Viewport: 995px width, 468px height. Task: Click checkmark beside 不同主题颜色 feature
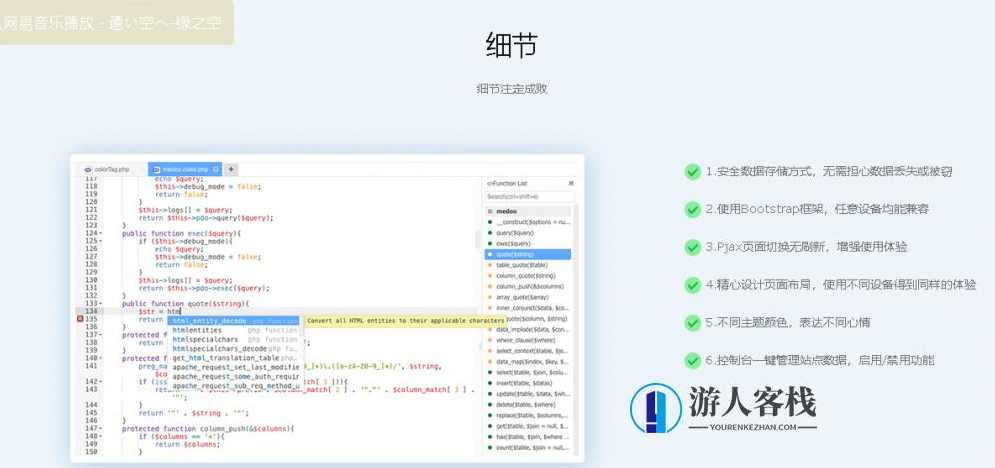click(692, 323)
